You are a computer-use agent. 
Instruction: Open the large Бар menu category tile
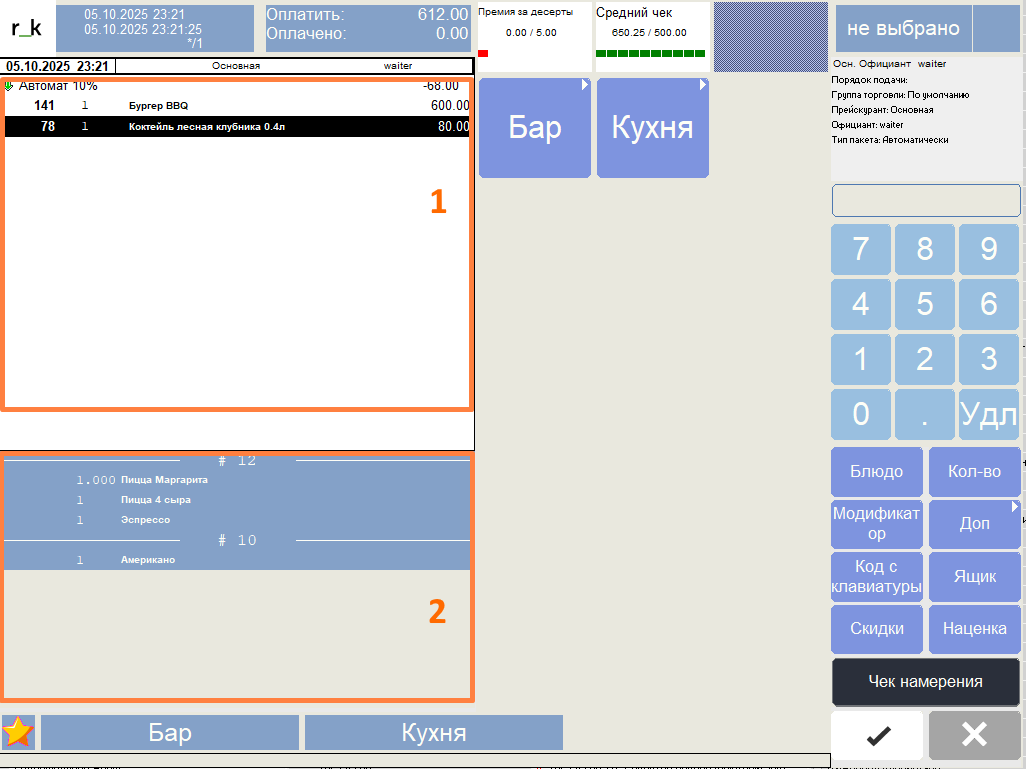coord(535,128)
